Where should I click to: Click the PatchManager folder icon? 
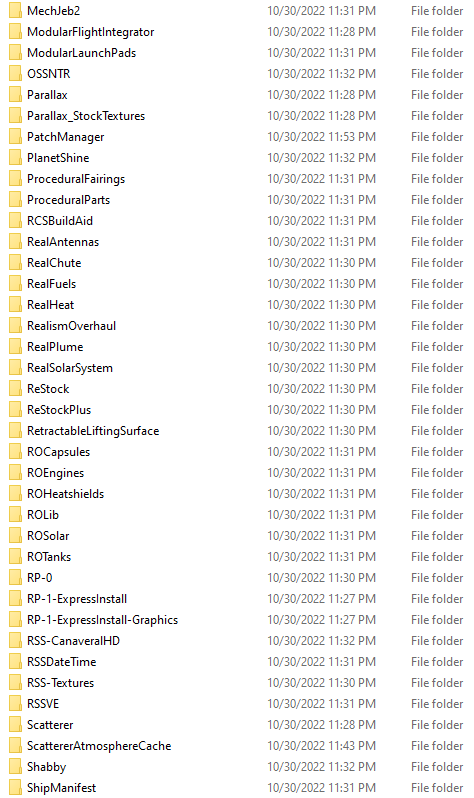click(x=15, y=136)
